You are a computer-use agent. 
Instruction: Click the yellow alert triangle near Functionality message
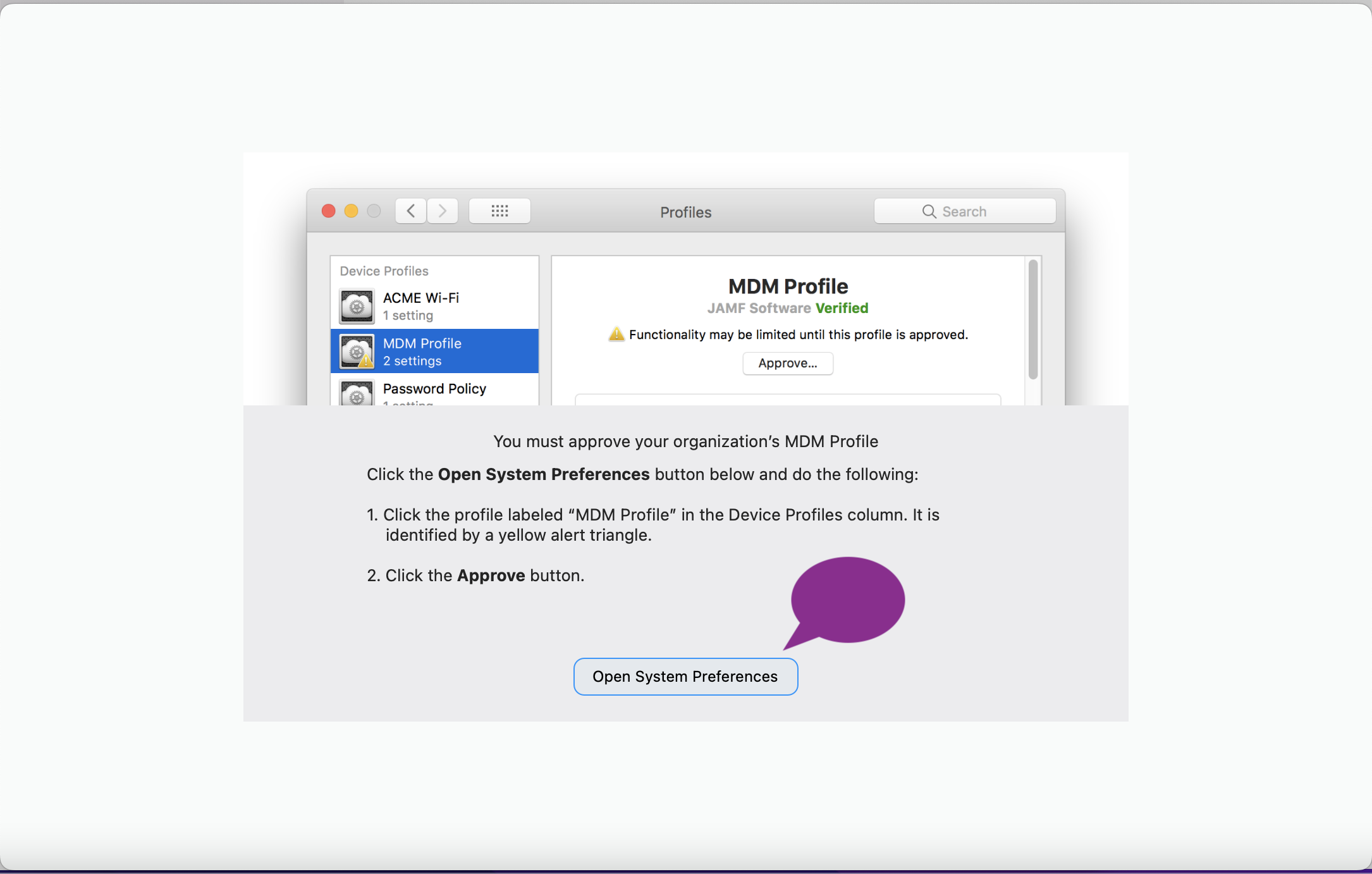tap(616, 335)
